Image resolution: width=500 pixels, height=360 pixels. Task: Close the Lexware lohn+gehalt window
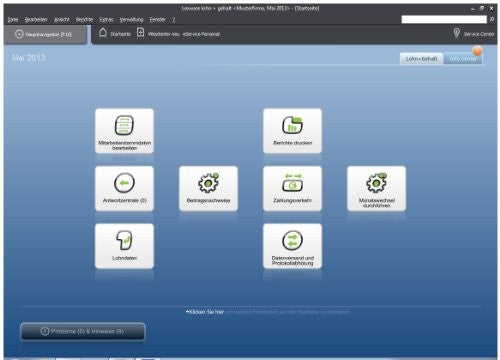pos(491,9)
